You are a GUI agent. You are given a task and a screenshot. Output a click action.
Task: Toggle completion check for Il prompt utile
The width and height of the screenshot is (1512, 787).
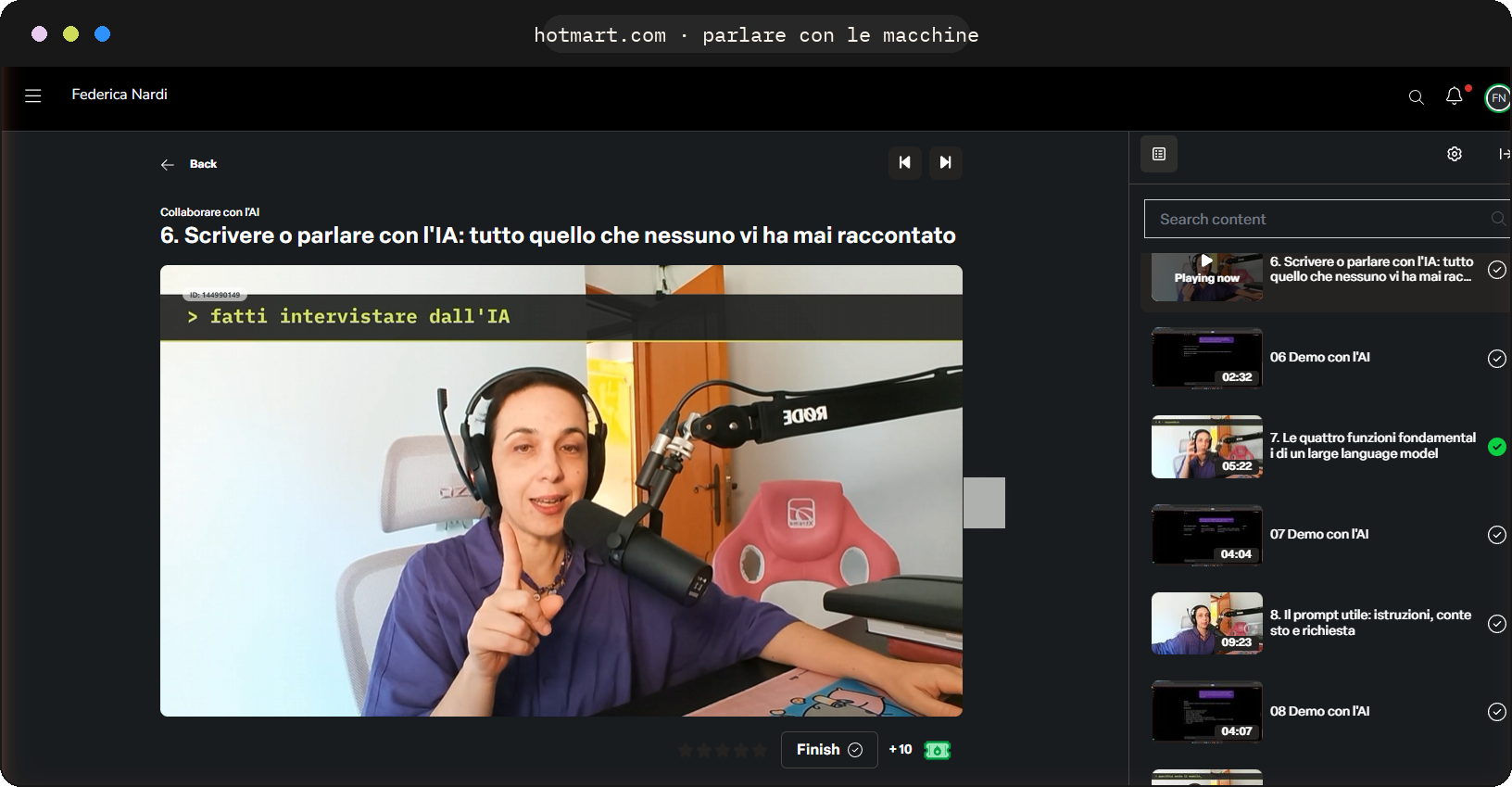(x=1497, y=624)
